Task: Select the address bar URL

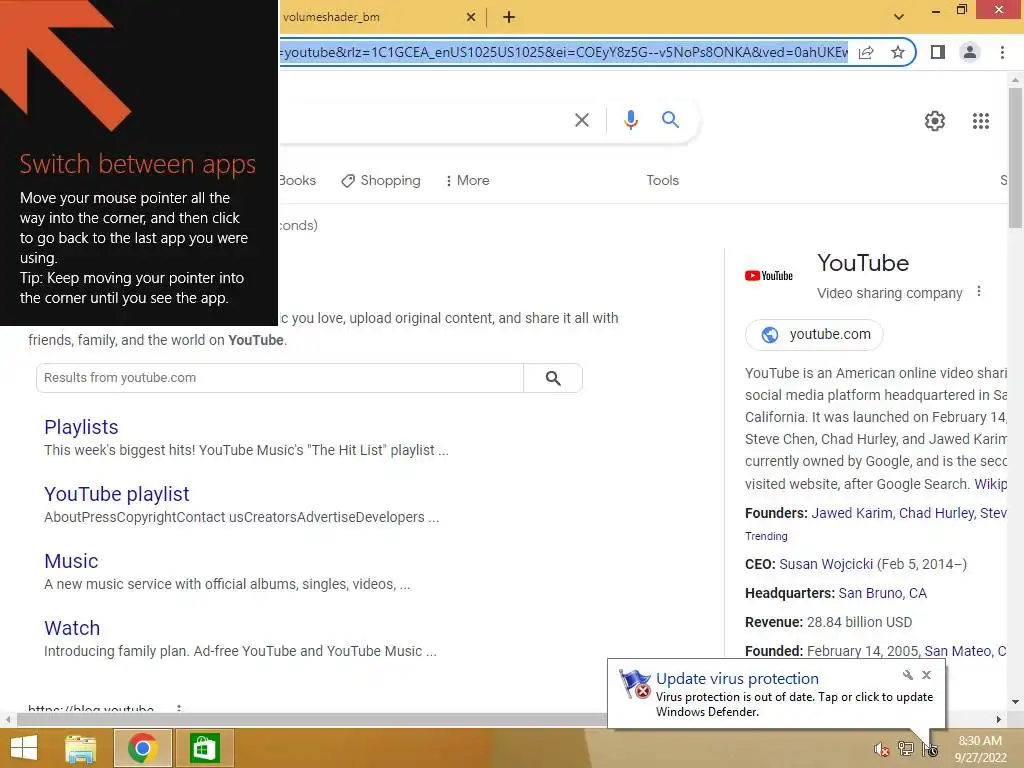Action: pos(564,52)
